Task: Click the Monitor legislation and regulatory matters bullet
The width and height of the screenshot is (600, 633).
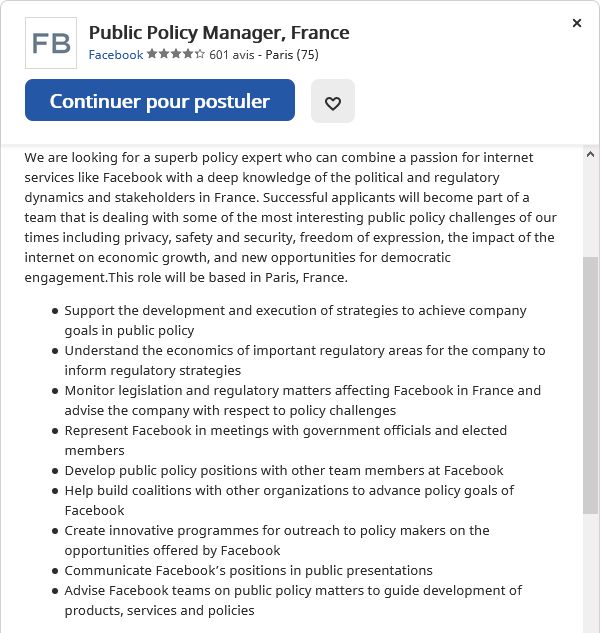Action: [302, 400]
